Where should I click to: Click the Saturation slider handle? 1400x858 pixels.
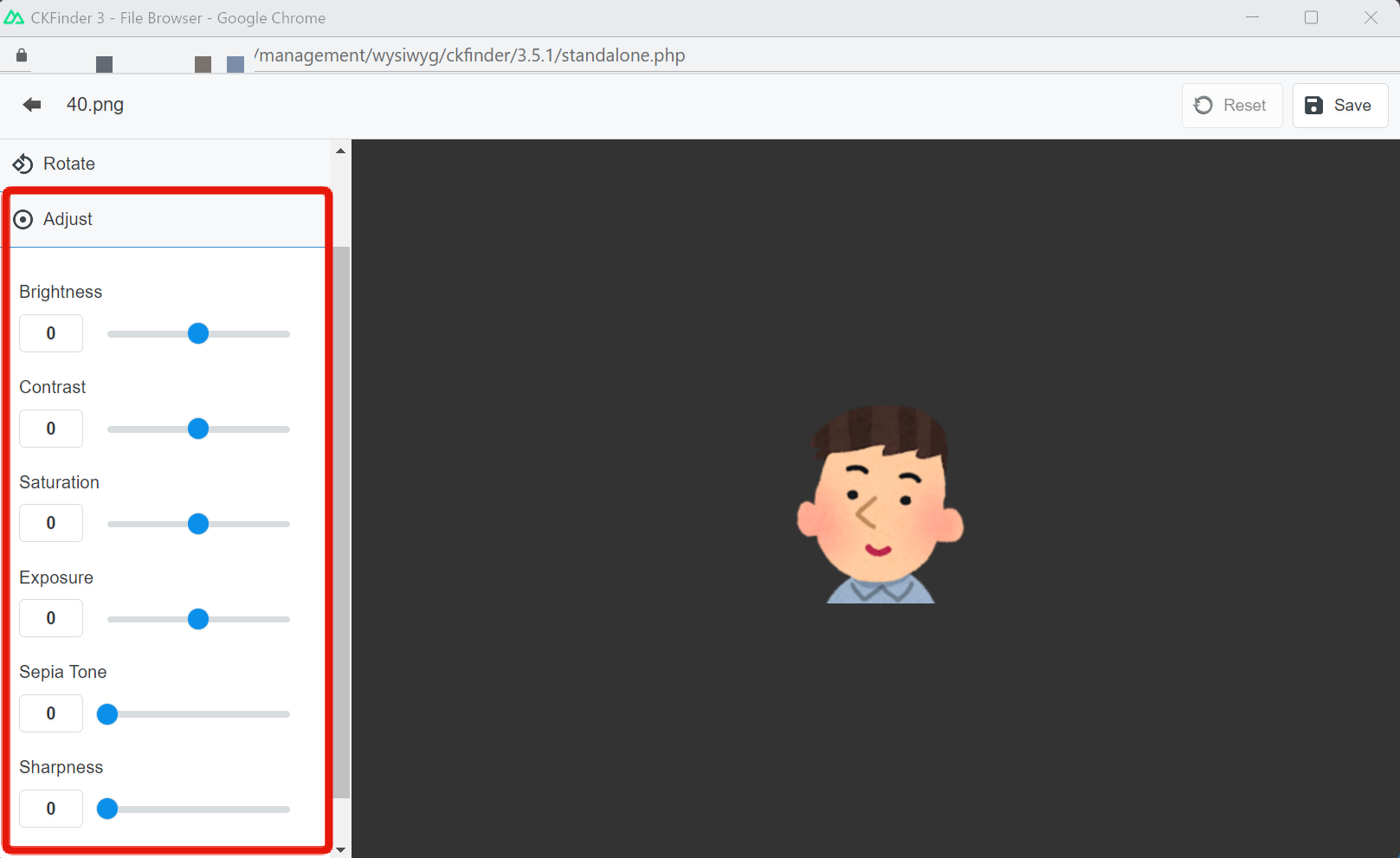(x=198, y=524)
